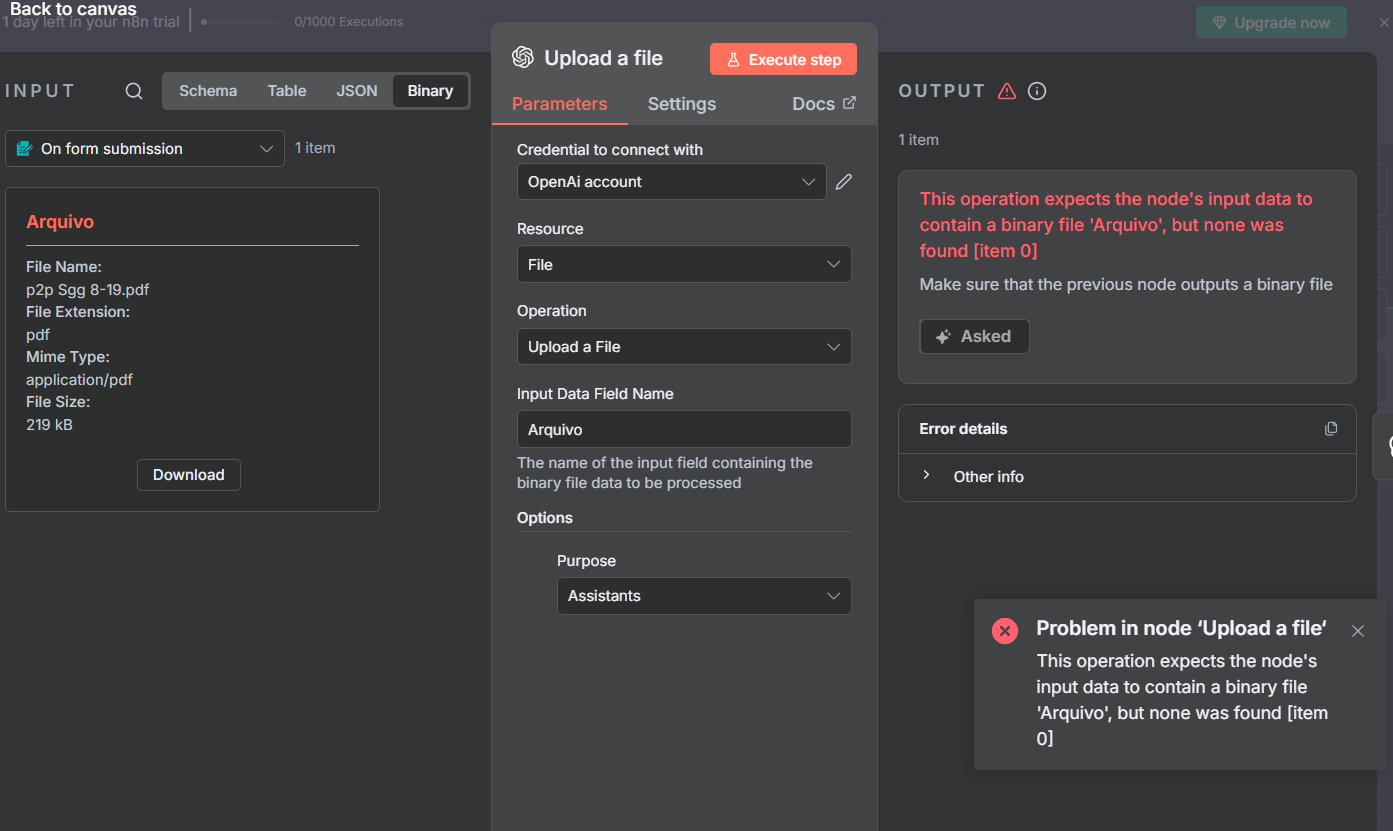Click the pencil icon to edit the credential
Viewport: 1393px width, 831px height.
tap(844, 182)
